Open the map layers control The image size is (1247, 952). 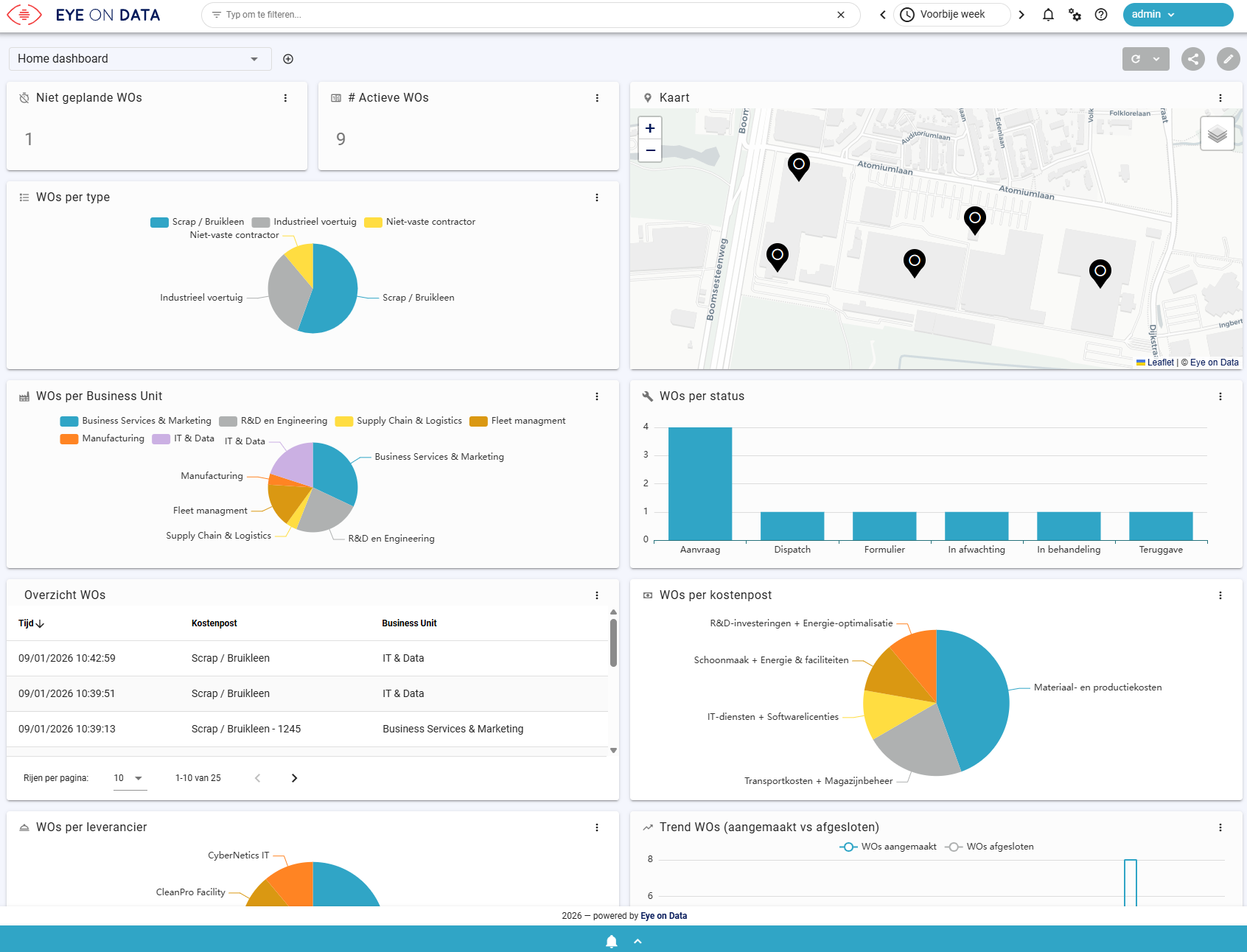click(1218, 133)
